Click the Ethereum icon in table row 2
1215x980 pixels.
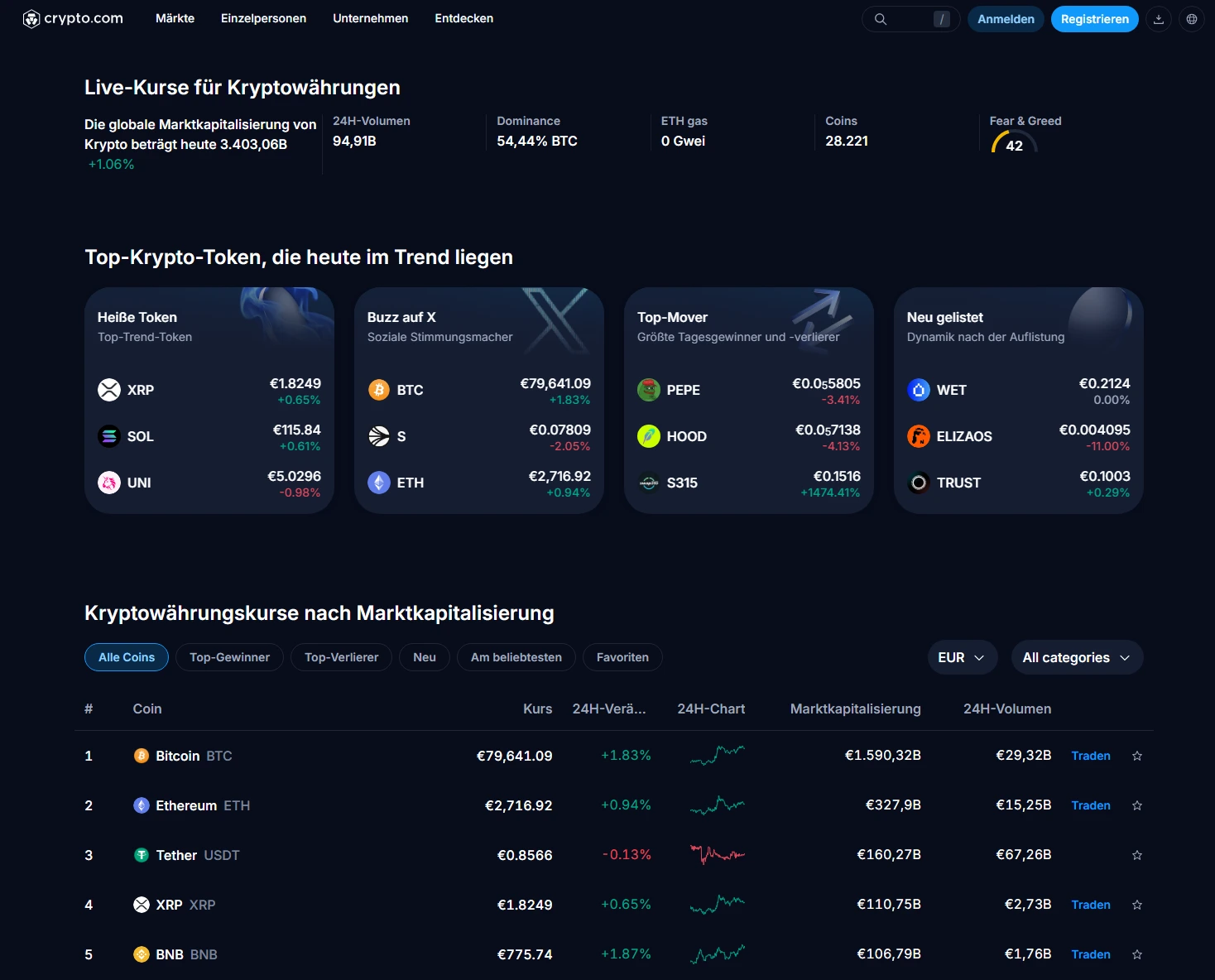142,805
